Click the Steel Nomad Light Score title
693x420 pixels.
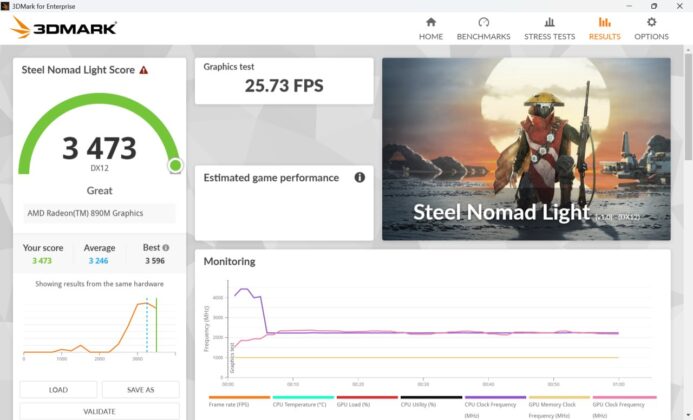tap(78, 70)
